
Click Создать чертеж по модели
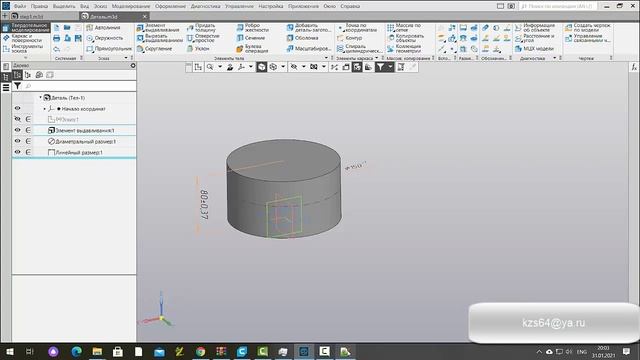[588, 27]
